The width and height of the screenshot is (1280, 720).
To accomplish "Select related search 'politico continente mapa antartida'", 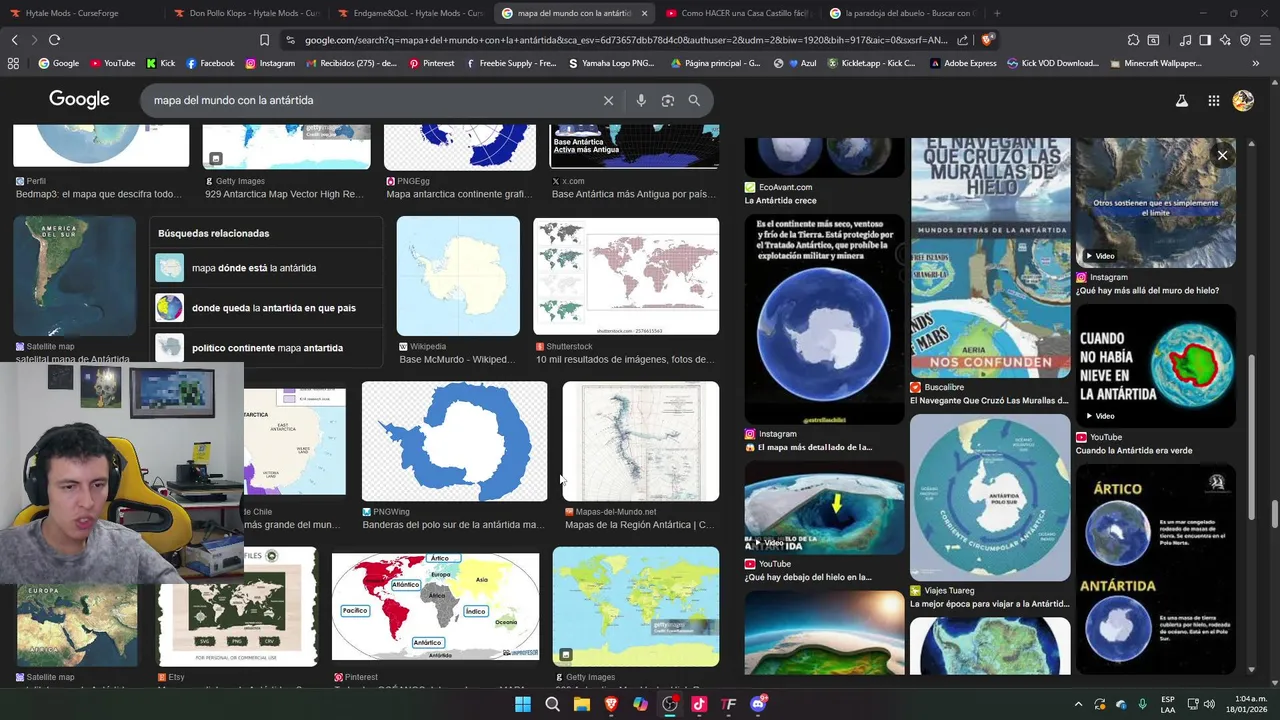I will (266, 348).
